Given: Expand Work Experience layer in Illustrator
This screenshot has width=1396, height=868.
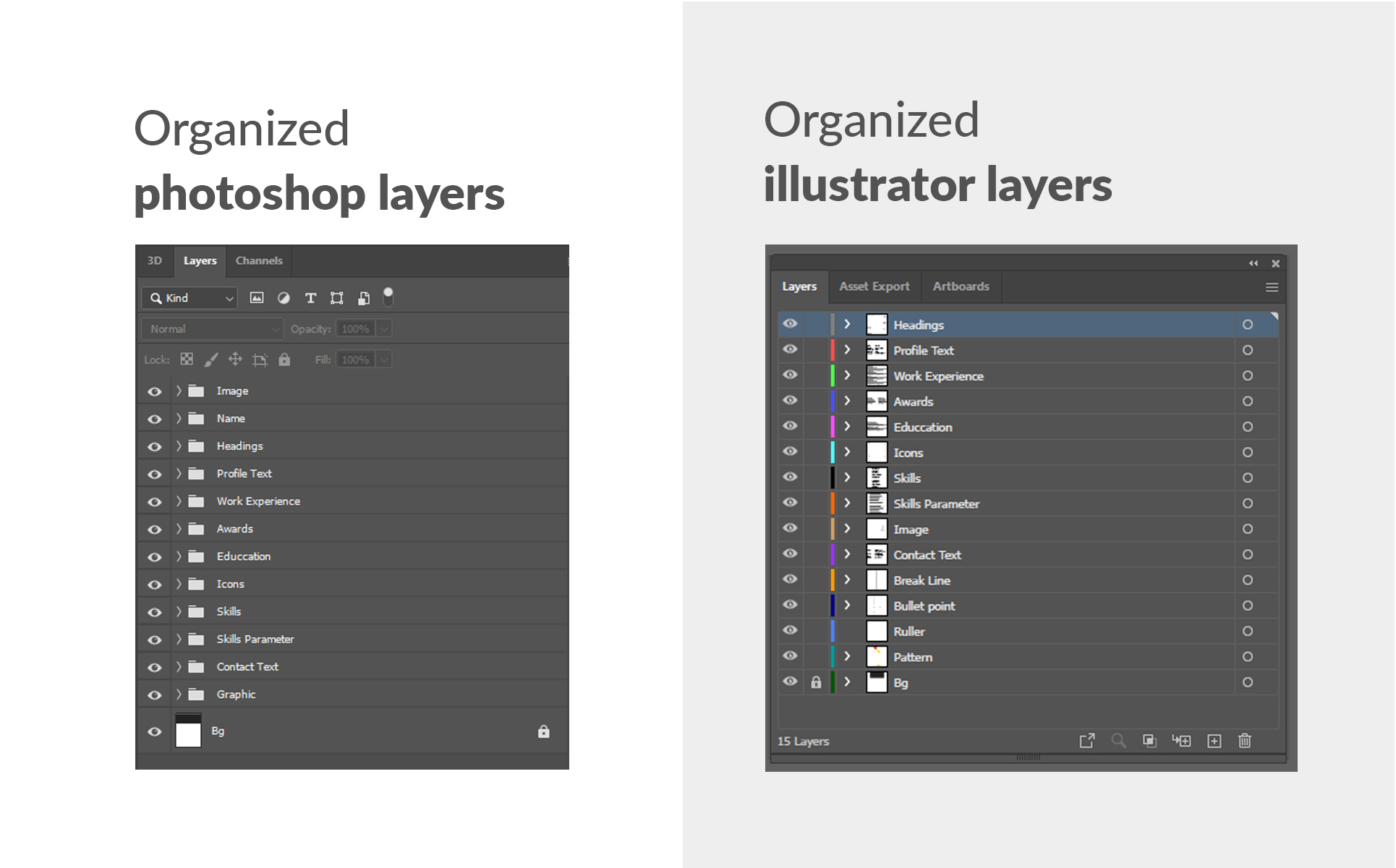Looking at the screenshot, I should pos(847,375).
